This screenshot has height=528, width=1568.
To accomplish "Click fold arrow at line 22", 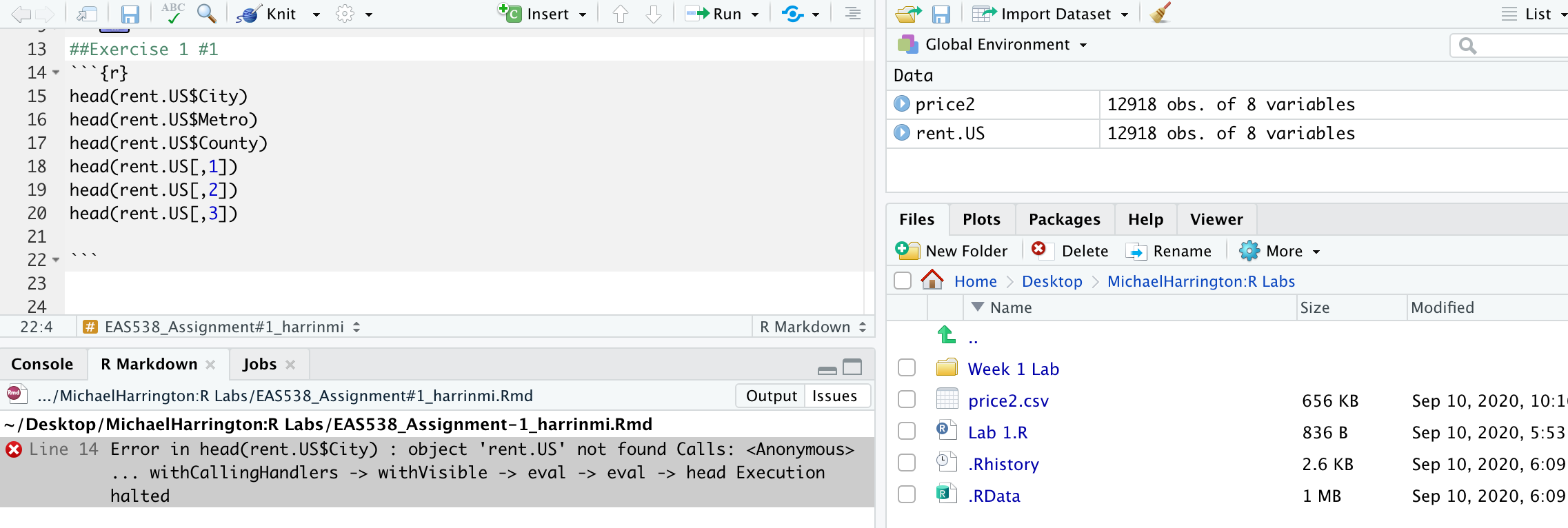I will pyautogui.click(x=56, y=260).
